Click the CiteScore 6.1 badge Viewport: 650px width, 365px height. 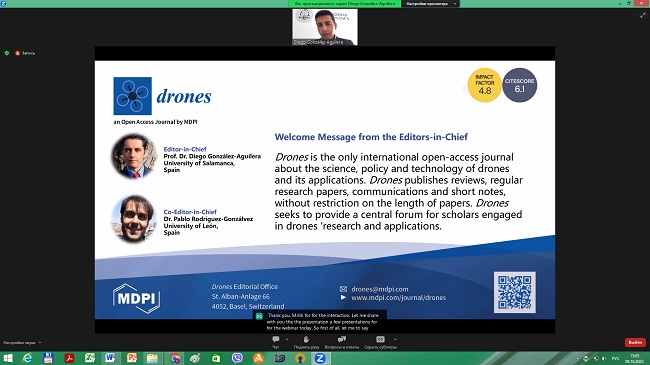coord(519,85)
